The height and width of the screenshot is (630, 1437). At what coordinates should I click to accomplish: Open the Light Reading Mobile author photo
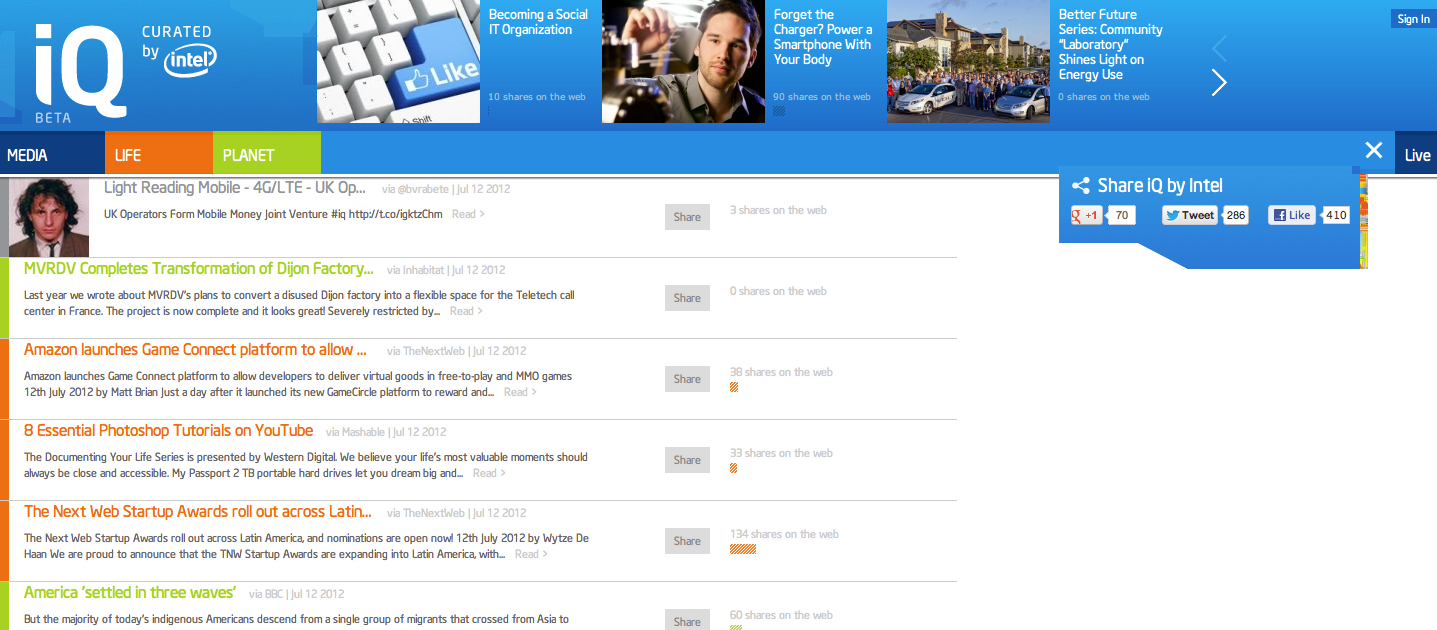click(49, 217)
